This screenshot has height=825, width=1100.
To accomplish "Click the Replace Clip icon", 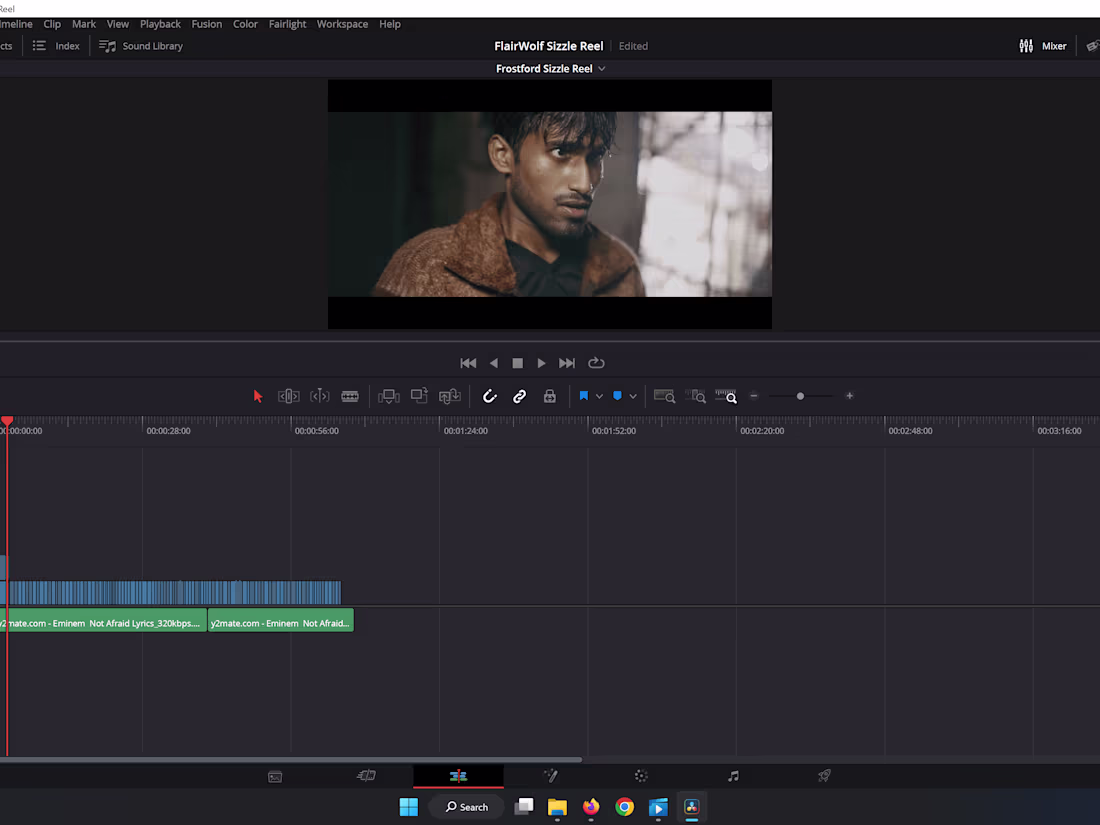I will click(450, 396).
